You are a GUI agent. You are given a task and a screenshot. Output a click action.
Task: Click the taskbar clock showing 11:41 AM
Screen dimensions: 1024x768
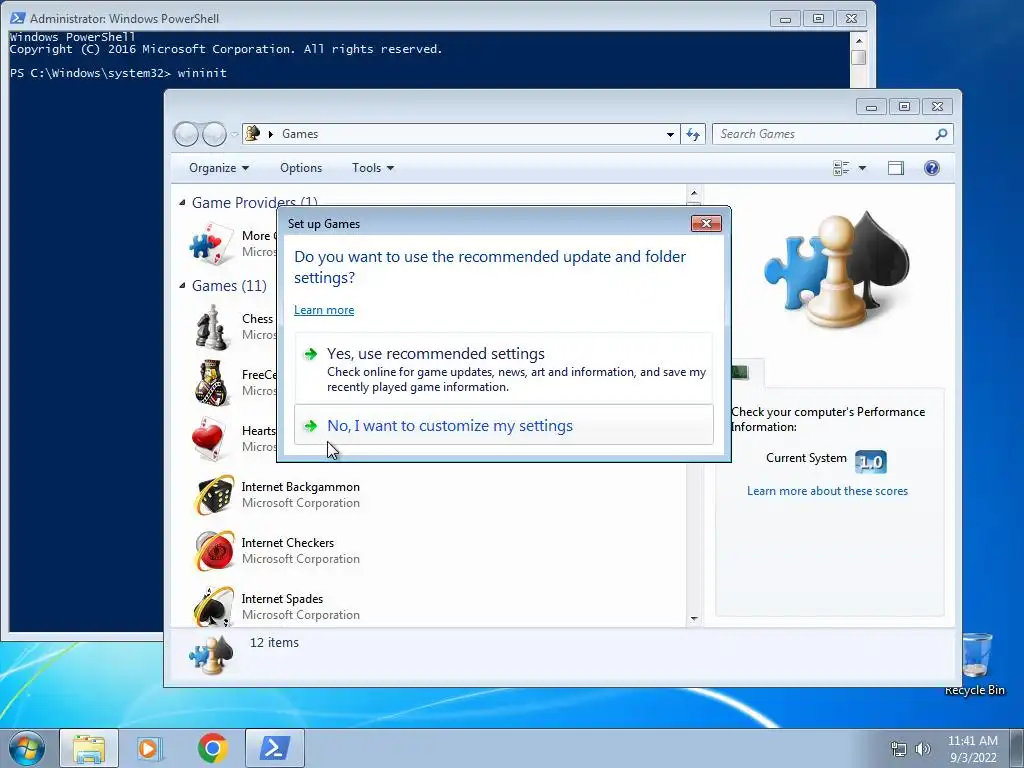point(972,749)
